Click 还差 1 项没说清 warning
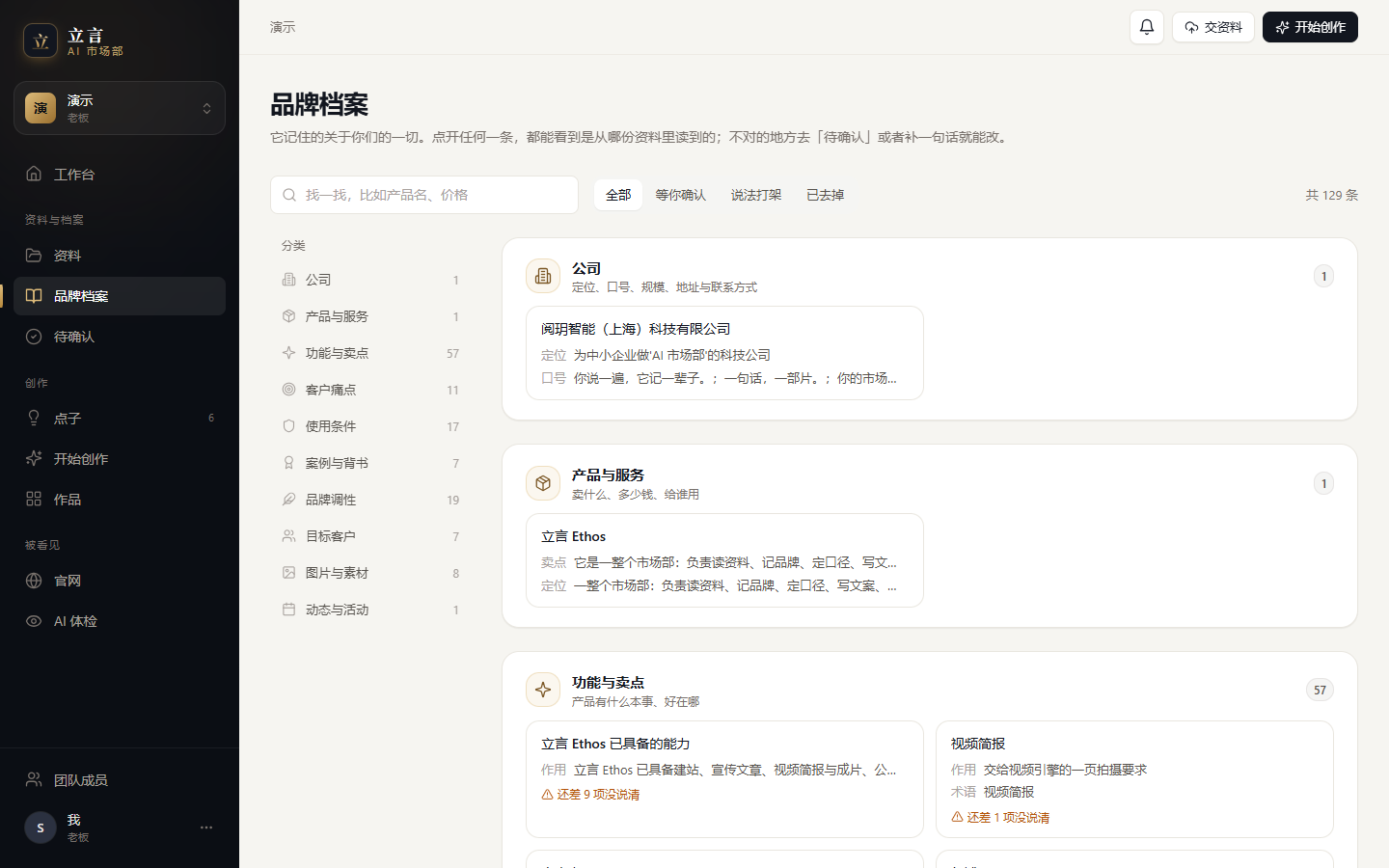Screen dimensions: 1389x868 1000,817
